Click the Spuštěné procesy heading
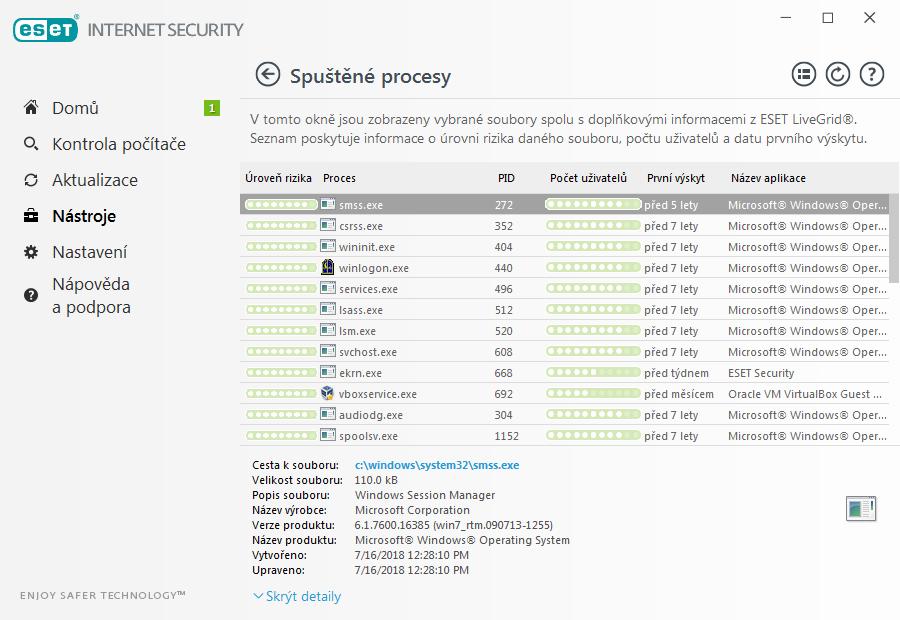The height and width of the screenshot is (620, 900). point(370,76)
